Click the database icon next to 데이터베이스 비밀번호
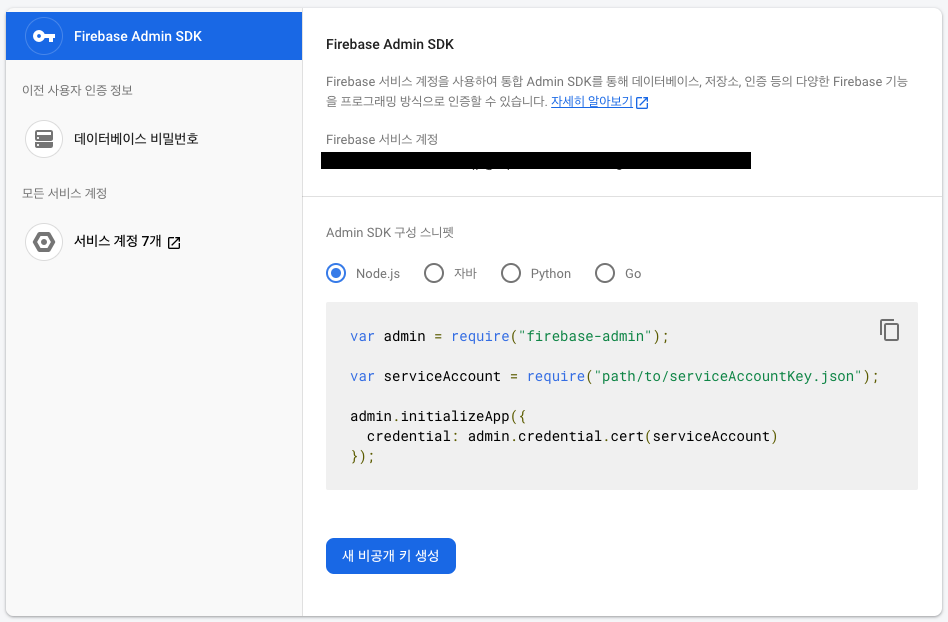The height and width of the screenshot is (622, 948). click(x=44, y=139)
